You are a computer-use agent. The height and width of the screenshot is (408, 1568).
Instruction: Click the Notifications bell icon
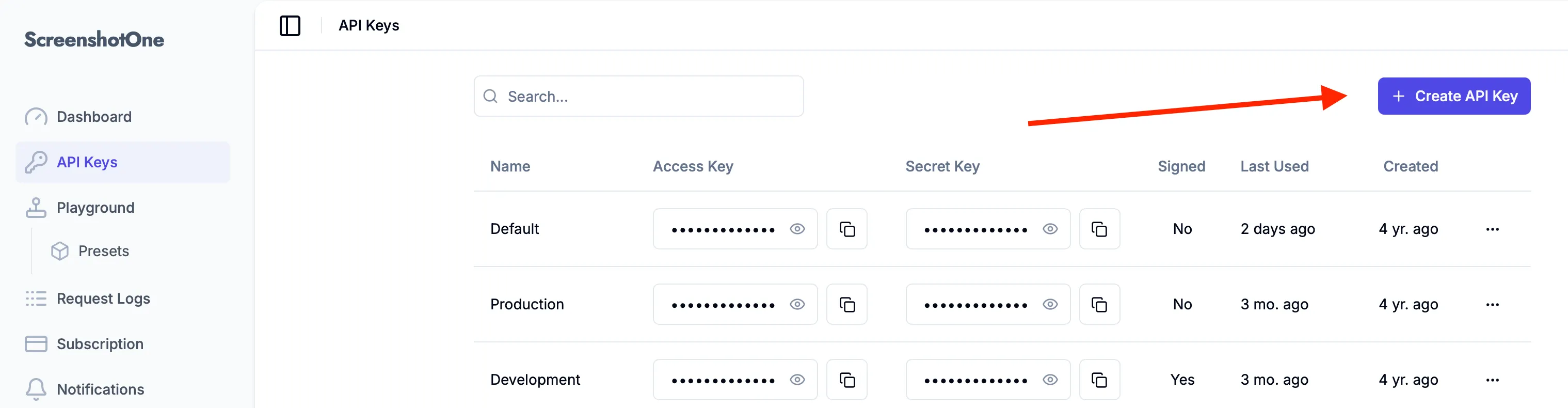click(37, 388)
